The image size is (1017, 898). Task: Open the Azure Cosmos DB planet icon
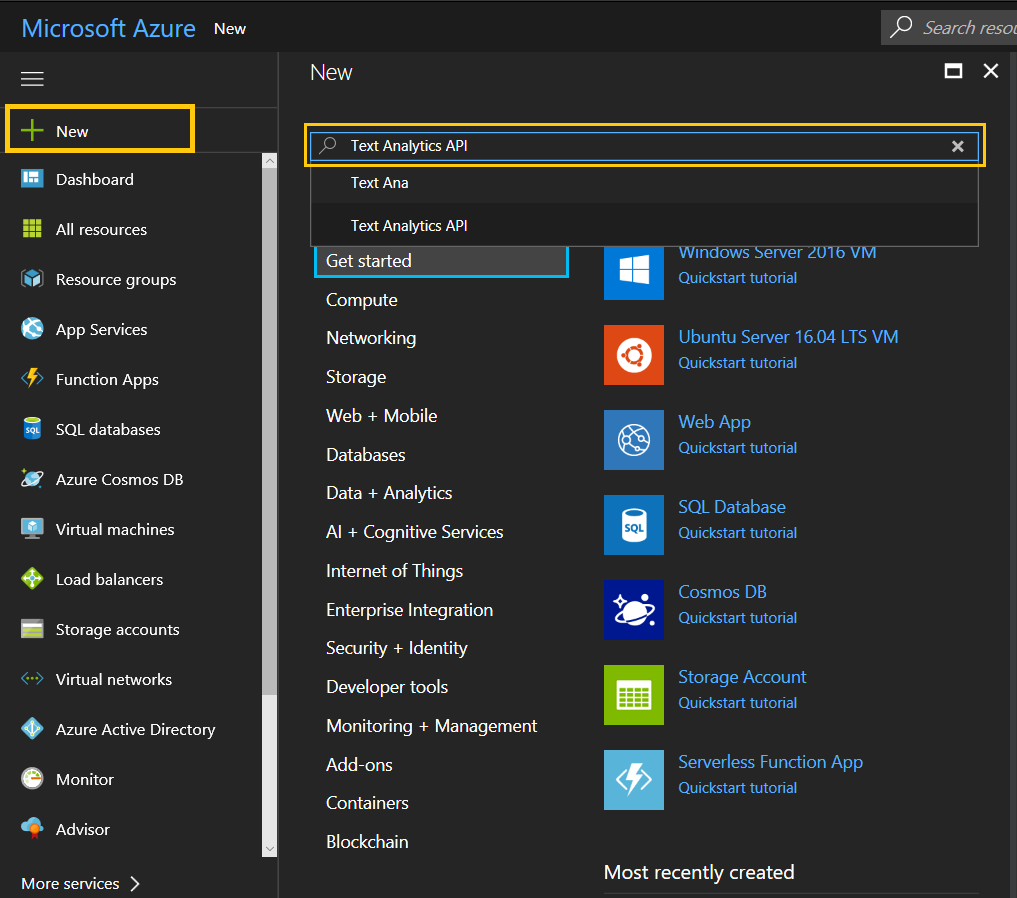pyautogui.click(x=32, y=479)
